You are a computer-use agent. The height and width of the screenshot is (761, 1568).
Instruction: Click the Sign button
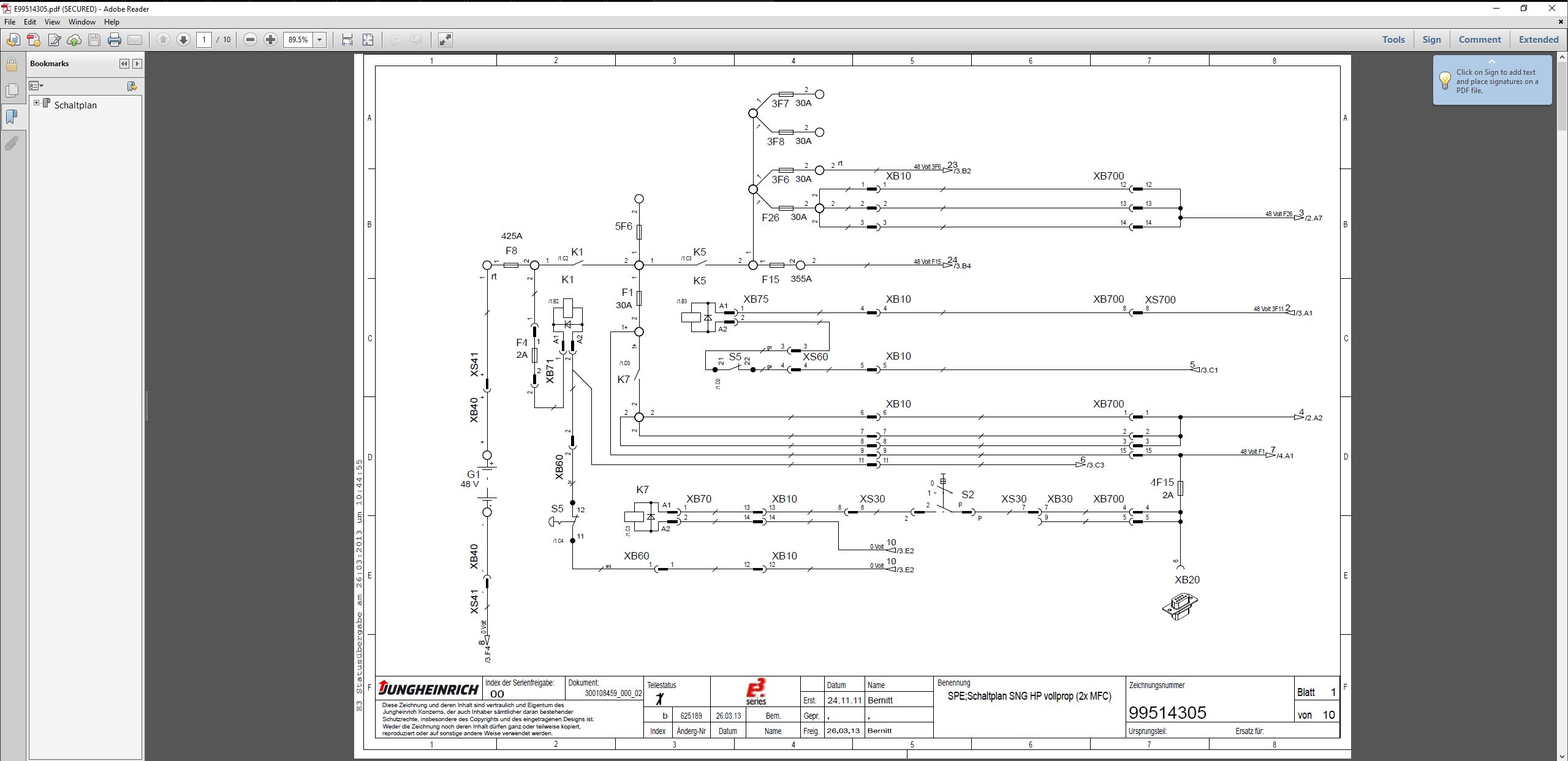pos(1431,39)
